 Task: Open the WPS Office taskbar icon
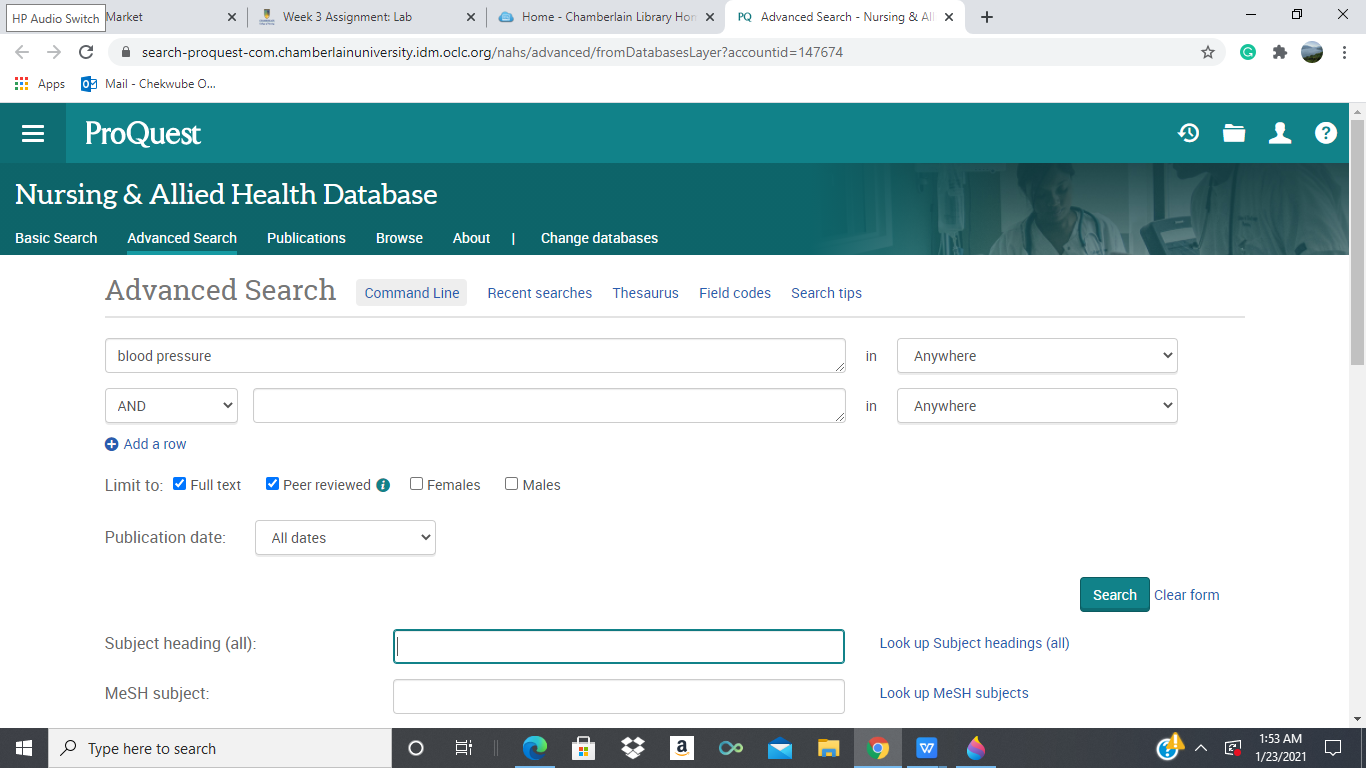[927, 748]
